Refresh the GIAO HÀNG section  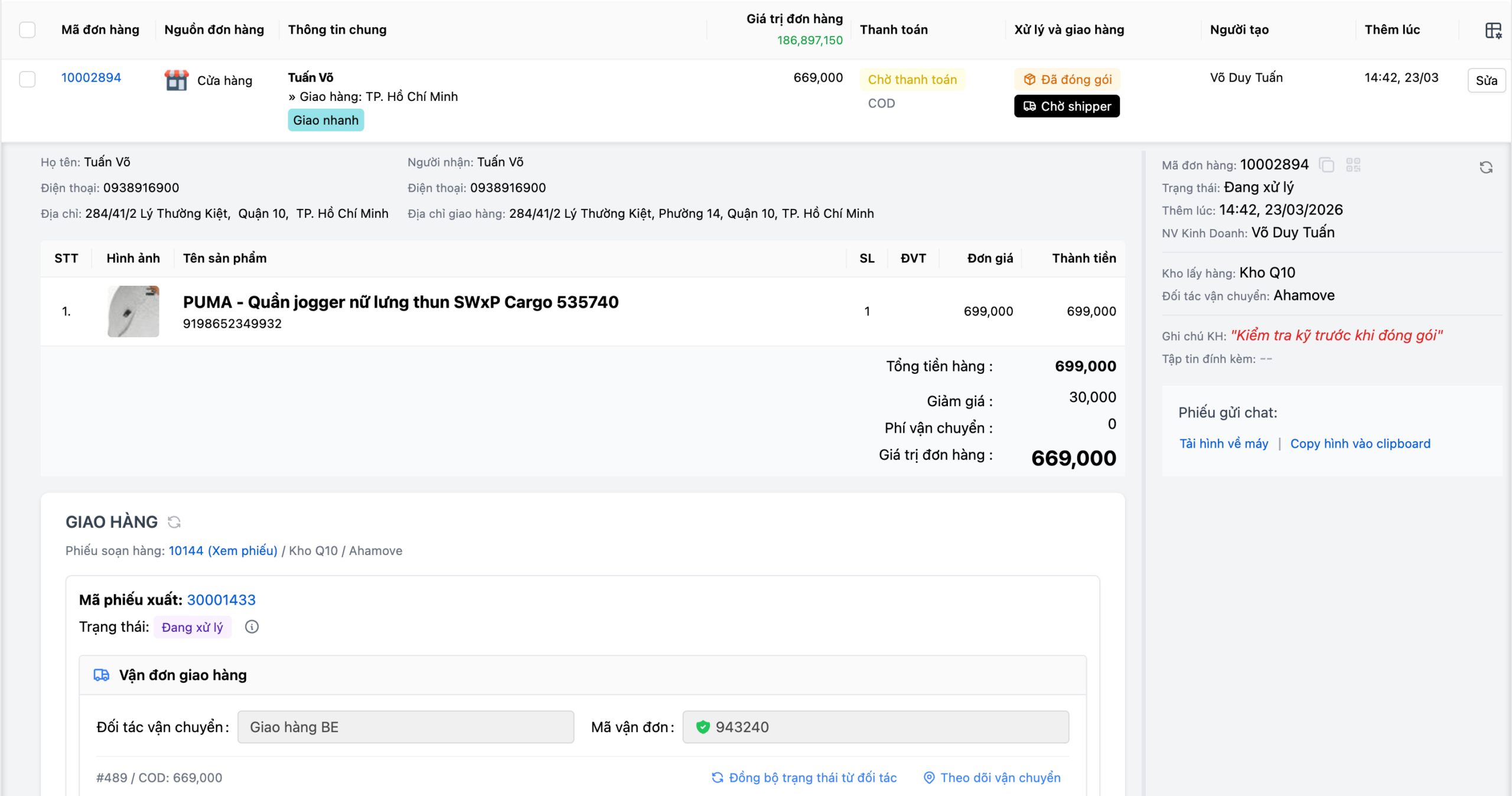coord(174,522)
